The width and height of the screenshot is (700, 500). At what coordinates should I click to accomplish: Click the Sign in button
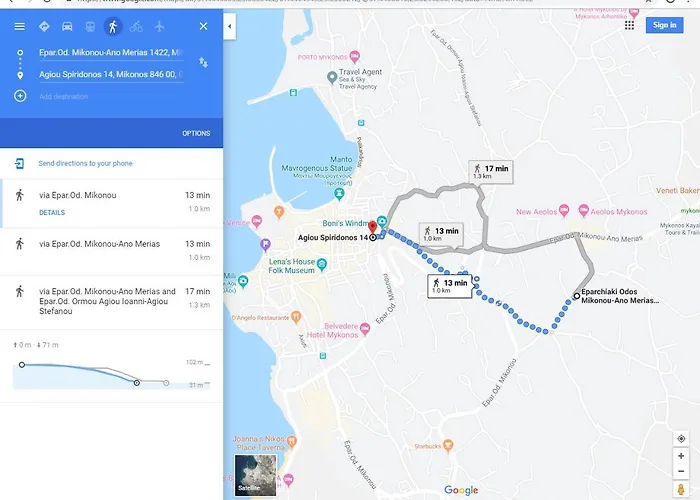[664, 25]
